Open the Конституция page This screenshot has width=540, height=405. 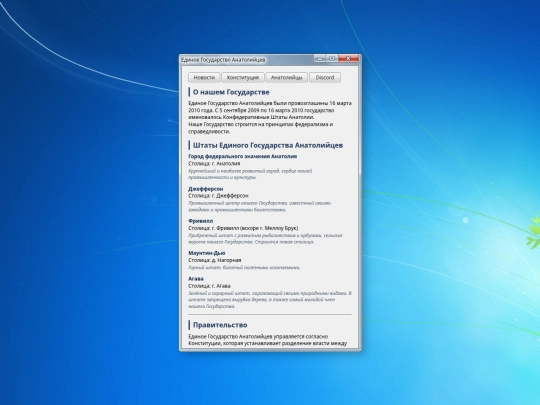[x=243, y=77]
